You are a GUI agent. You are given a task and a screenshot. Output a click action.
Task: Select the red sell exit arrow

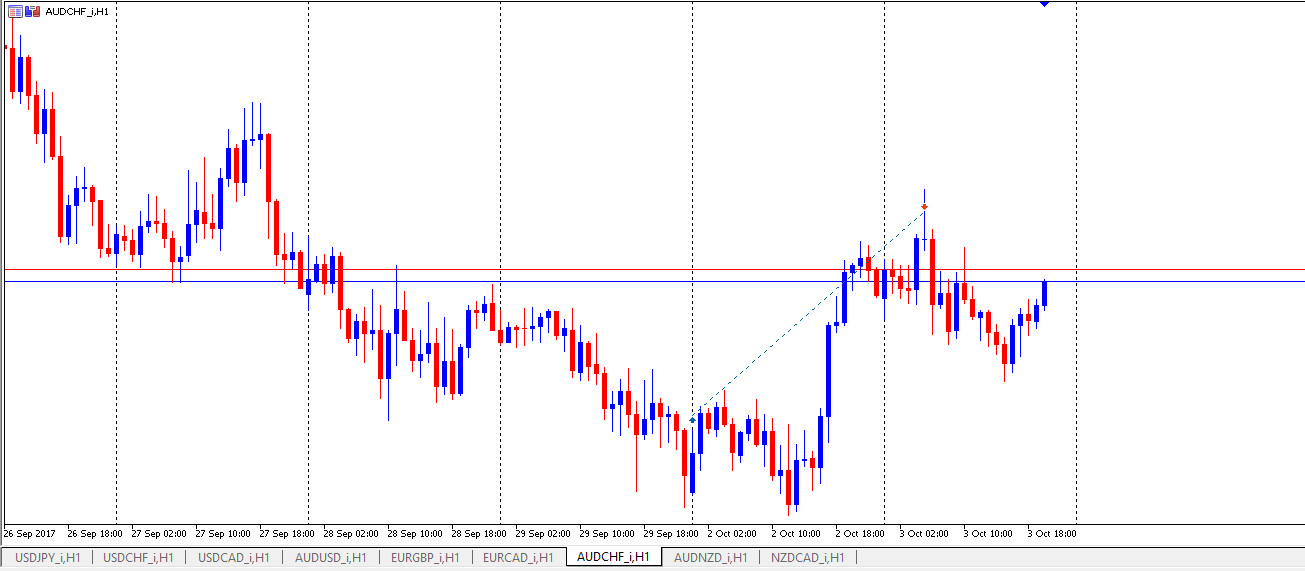[x=924, y=207]
